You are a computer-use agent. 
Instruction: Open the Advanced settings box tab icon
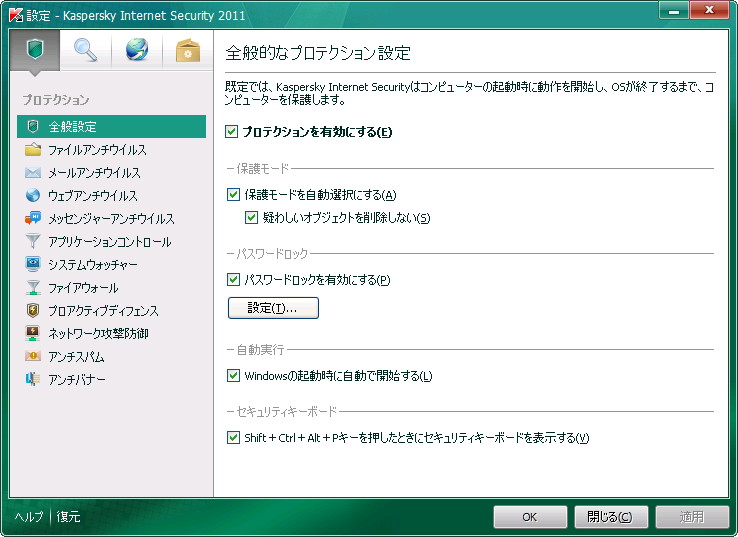[188, 50]
